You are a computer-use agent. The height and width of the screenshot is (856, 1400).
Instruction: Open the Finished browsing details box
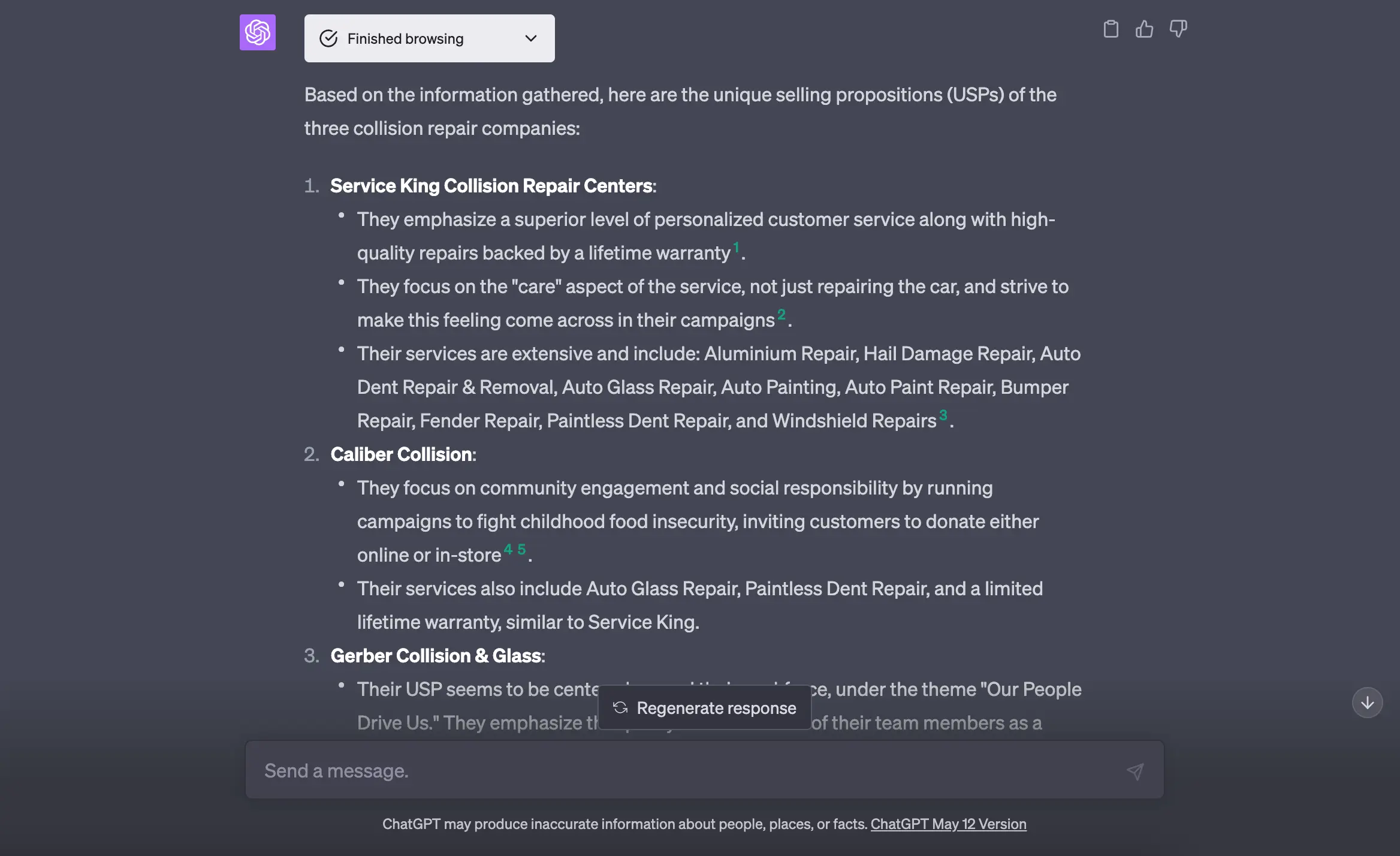coord(429,38)
